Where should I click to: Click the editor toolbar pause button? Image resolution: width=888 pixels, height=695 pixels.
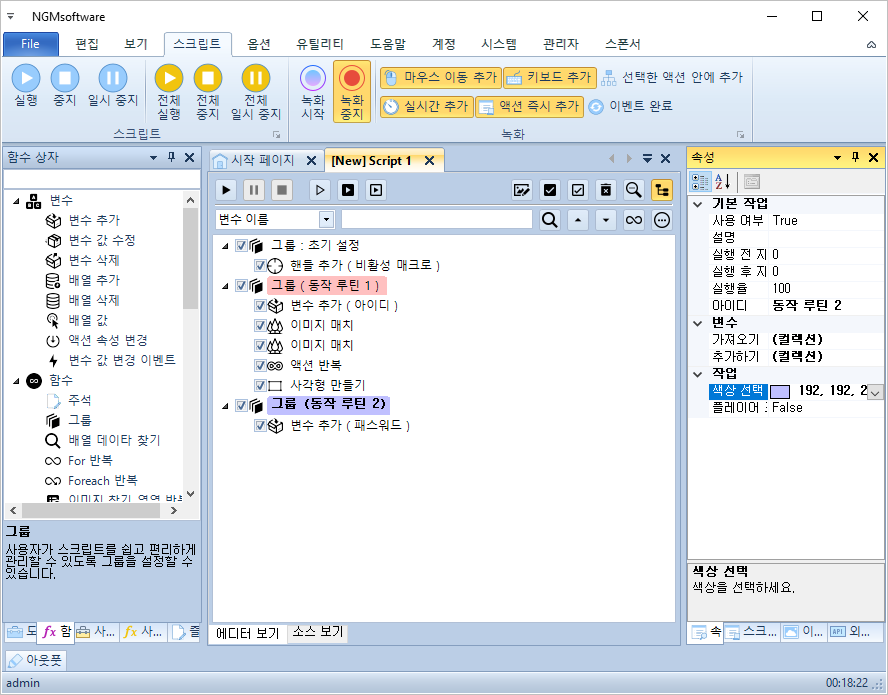click(254, 190)
